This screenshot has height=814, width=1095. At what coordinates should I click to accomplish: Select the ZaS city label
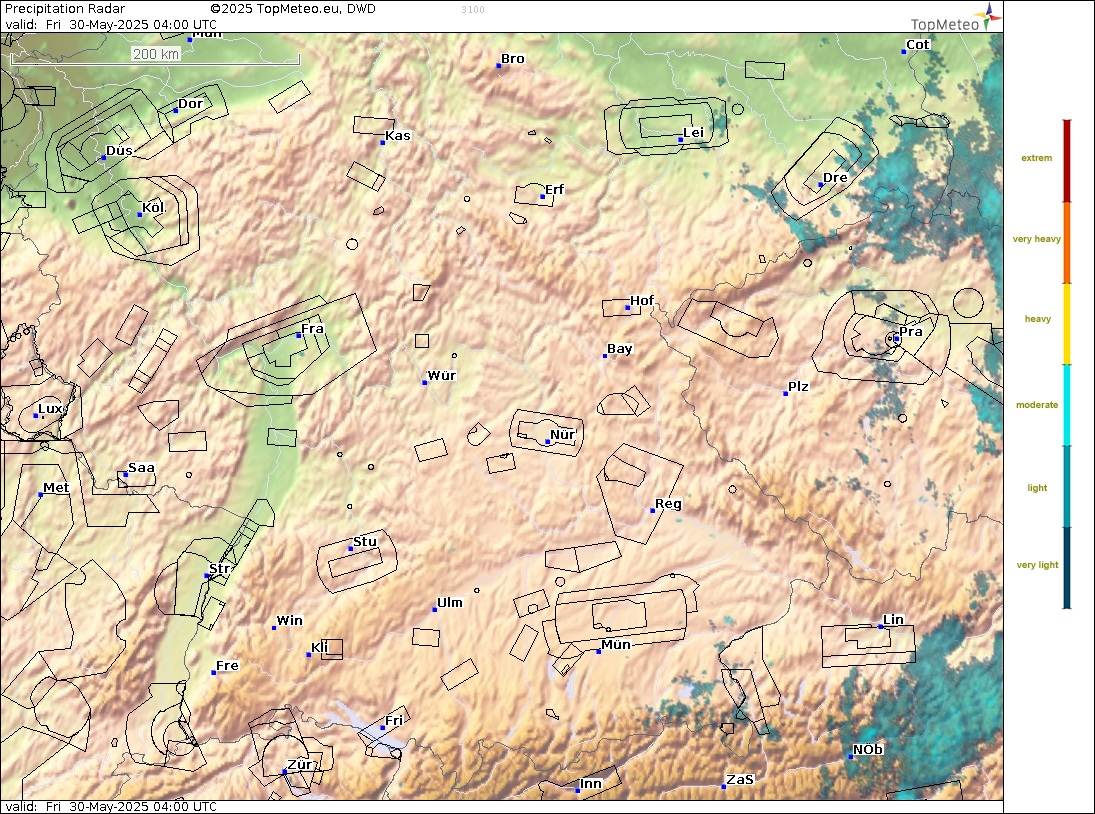click(740, 780)
